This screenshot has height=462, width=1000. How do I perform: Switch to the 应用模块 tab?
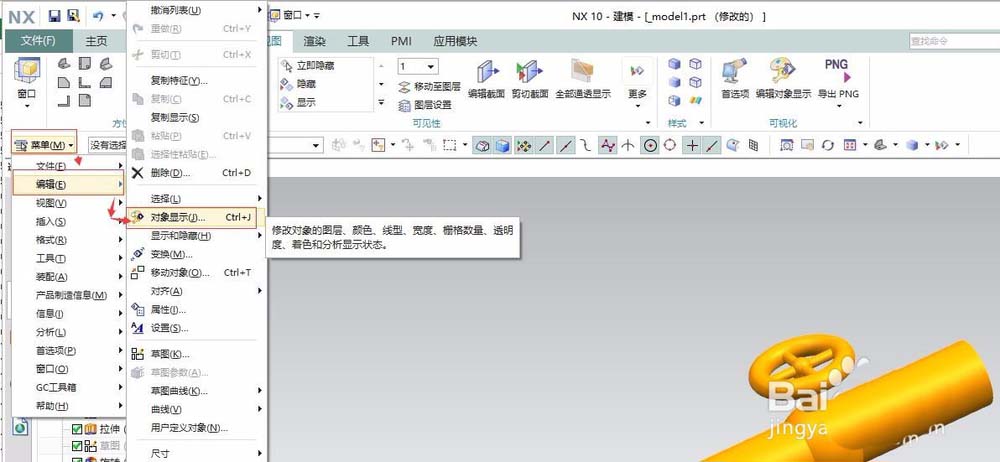point(455,41)
